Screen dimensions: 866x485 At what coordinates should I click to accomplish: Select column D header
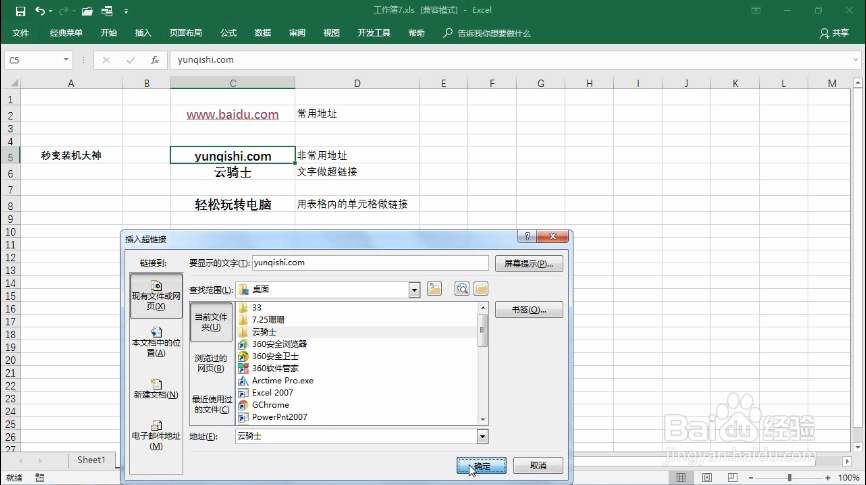(357, 83)
